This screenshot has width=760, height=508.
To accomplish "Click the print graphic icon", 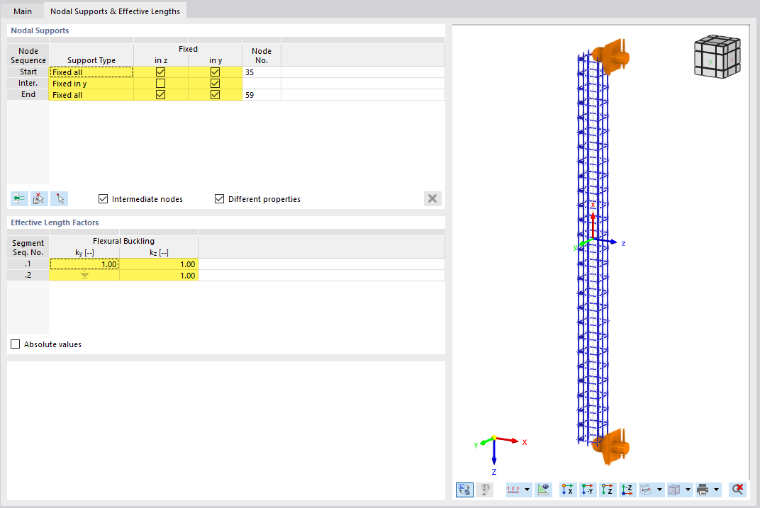I will tap(702, 490).
